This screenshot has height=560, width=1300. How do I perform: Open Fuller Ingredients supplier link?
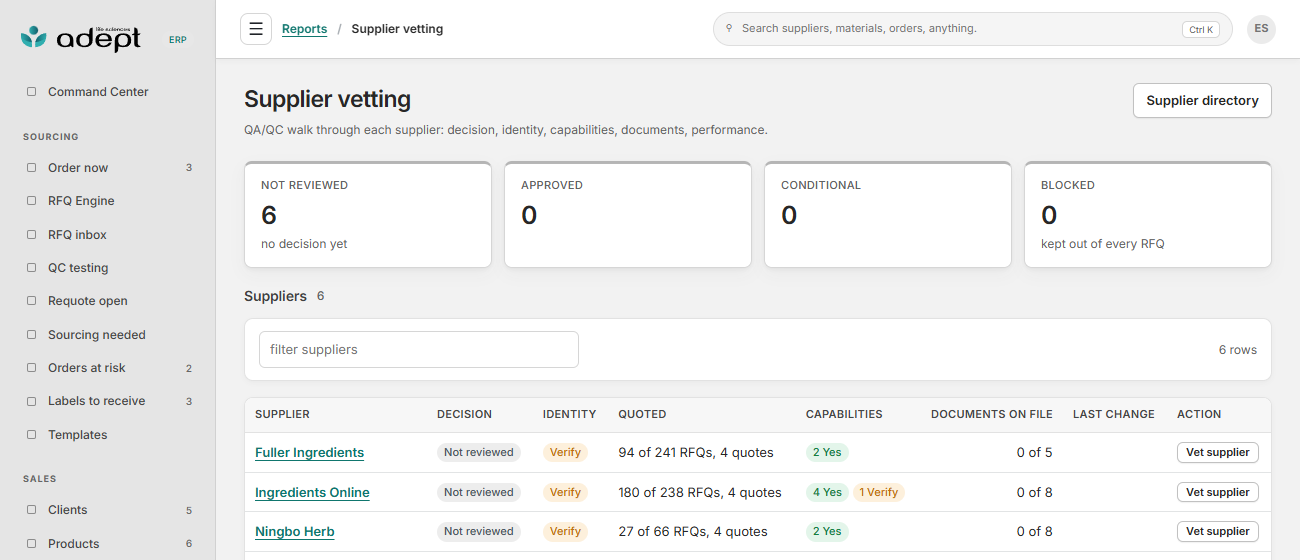(309, 452)
